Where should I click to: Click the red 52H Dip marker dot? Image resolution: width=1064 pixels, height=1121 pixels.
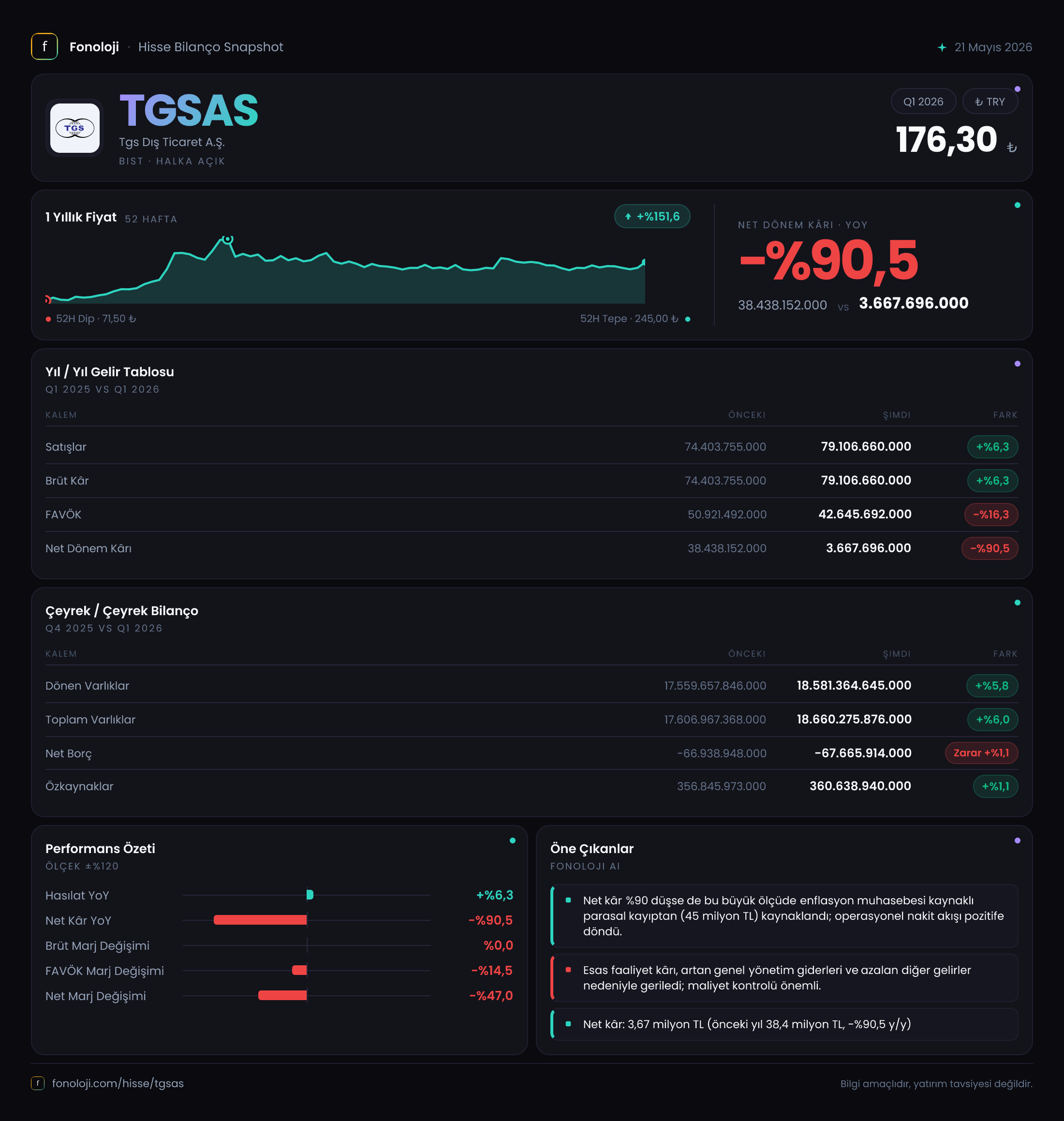48,319
